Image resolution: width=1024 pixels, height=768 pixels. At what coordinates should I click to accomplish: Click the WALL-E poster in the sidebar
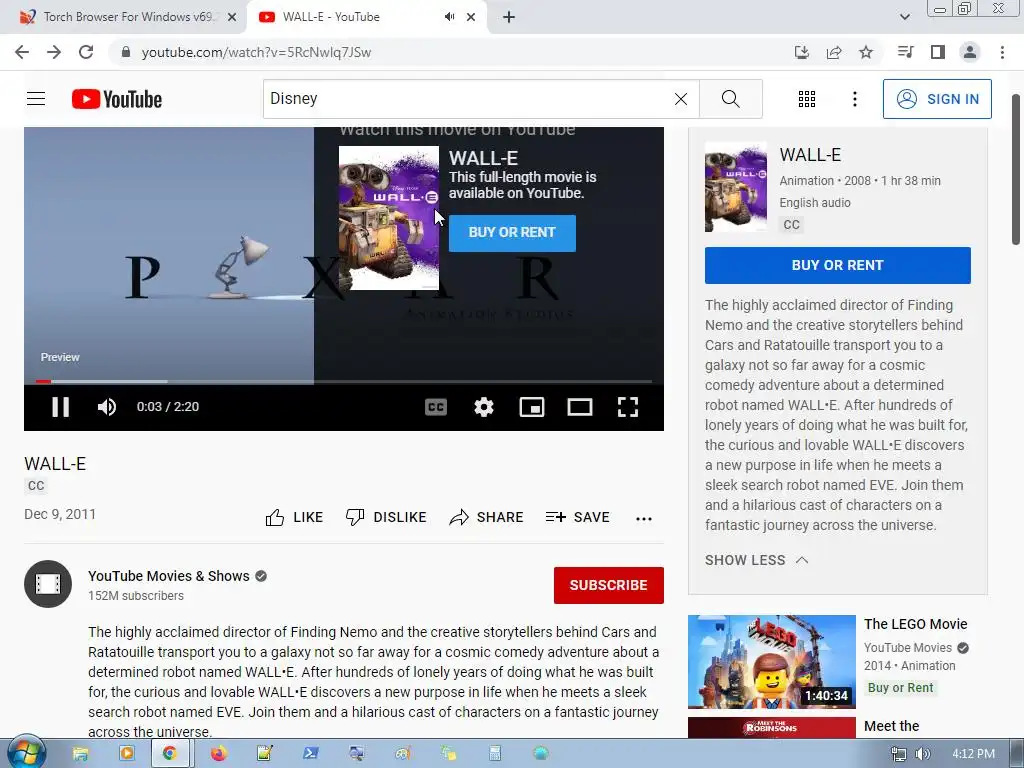pos(735,187)
